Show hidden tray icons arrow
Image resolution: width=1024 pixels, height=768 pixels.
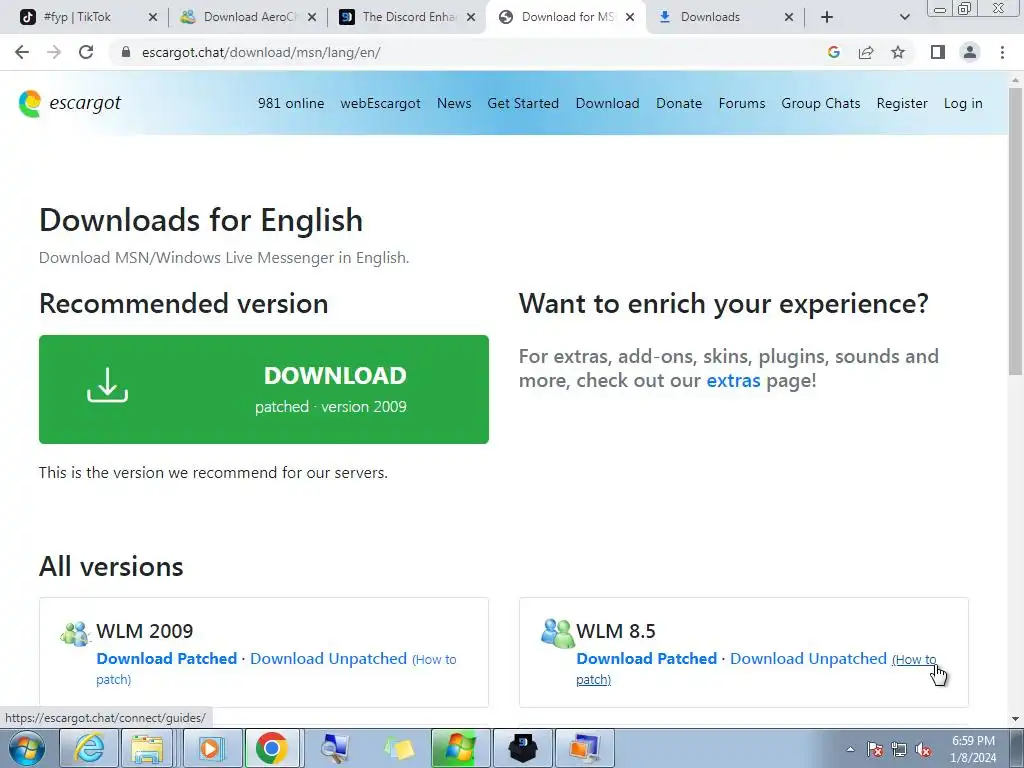click(x=850, y=749)
